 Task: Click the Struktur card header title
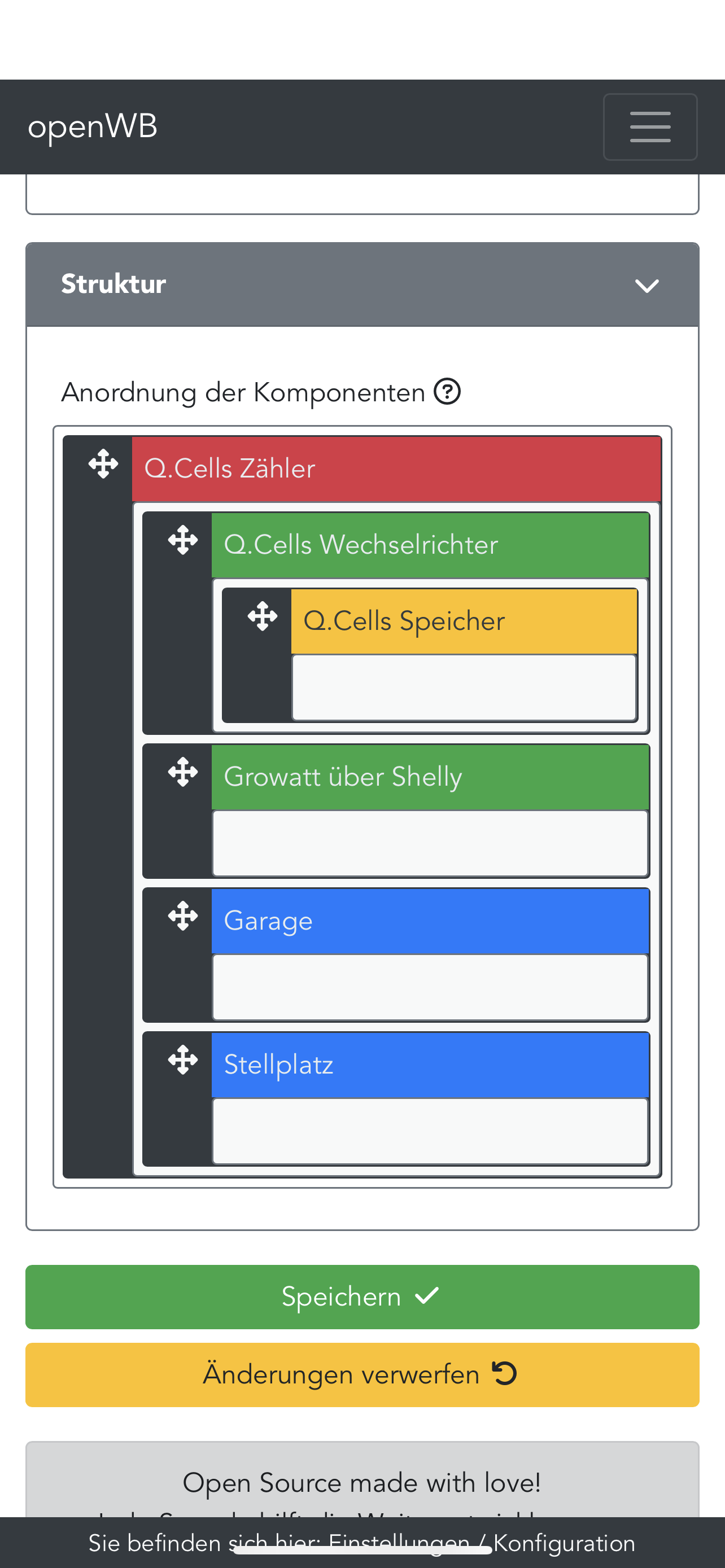(x=114, y=284)
